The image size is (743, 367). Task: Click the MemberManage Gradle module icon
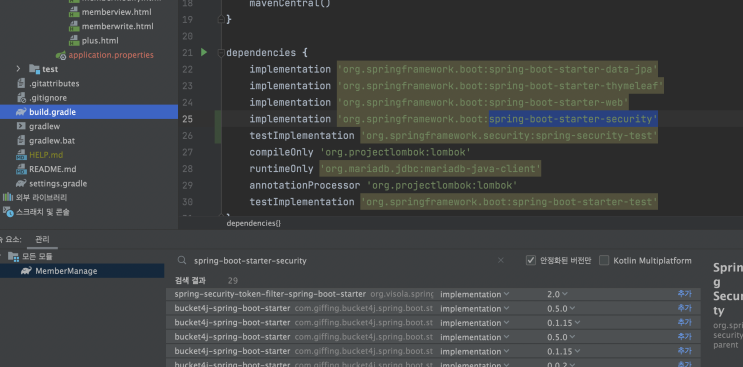[x=27, y=271]
